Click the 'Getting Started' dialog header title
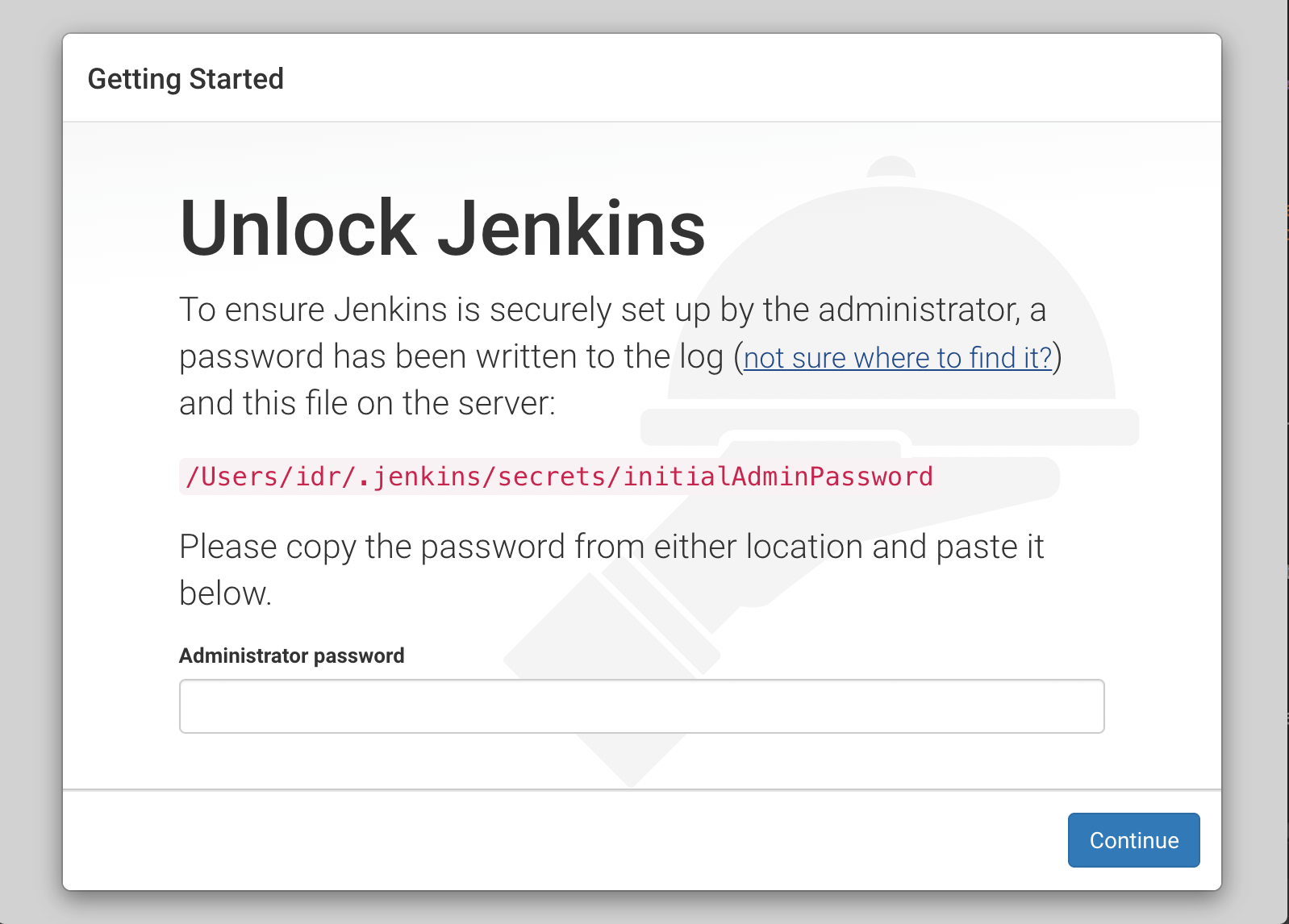The width and height of the screenshot is (1289, 924). (x=186, y=79)
